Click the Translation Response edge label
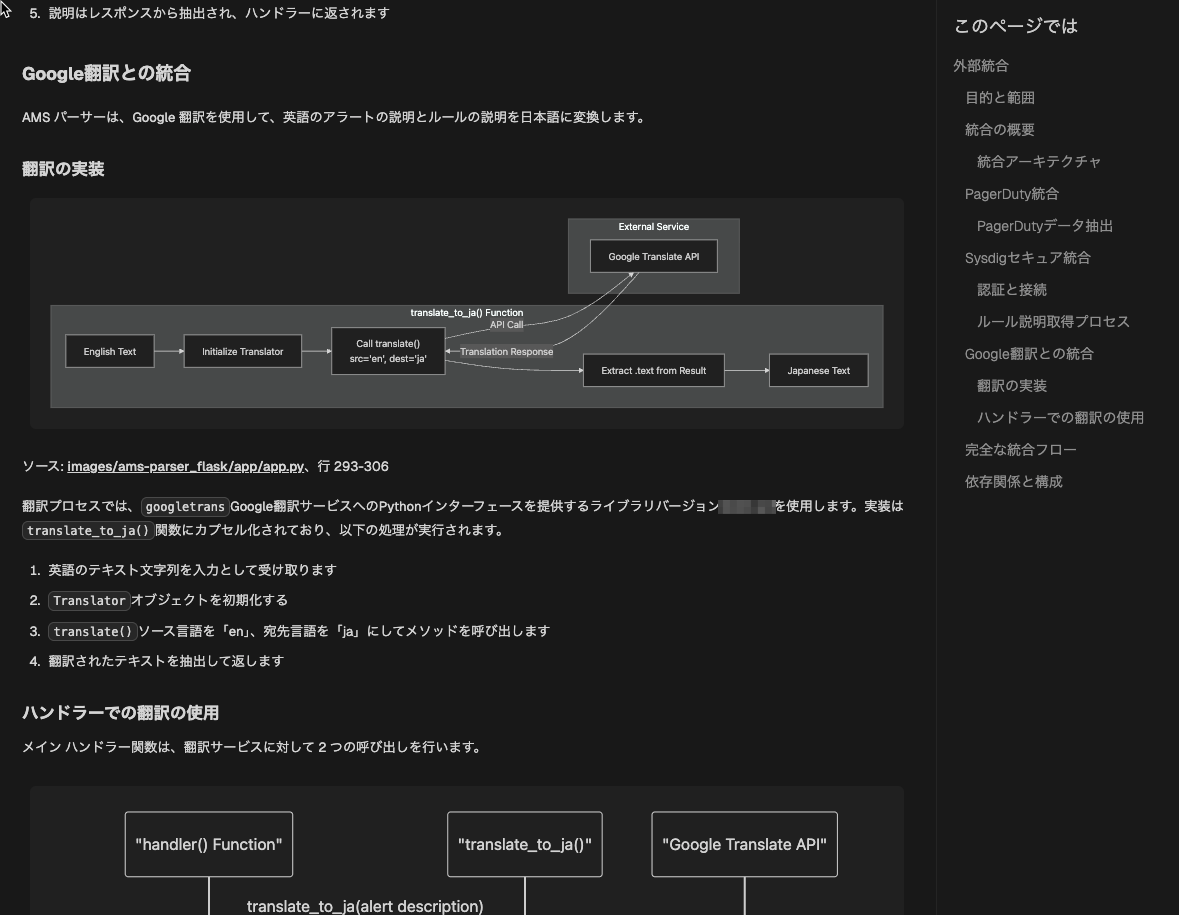 (507, 352)
